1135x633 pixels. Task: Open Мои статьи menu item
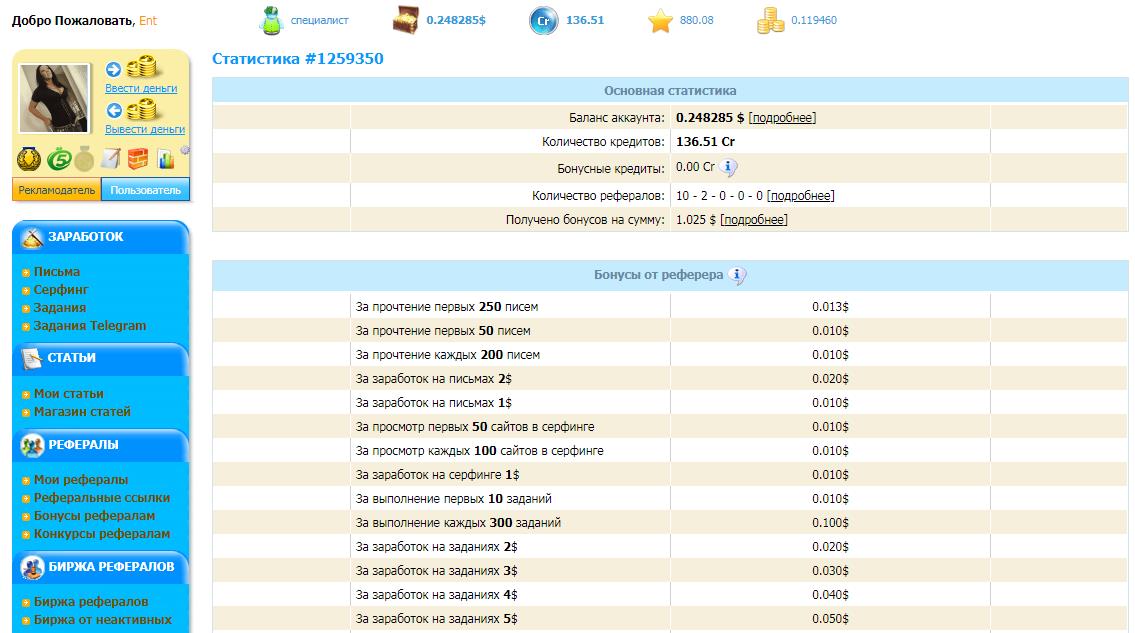(69, 394)
